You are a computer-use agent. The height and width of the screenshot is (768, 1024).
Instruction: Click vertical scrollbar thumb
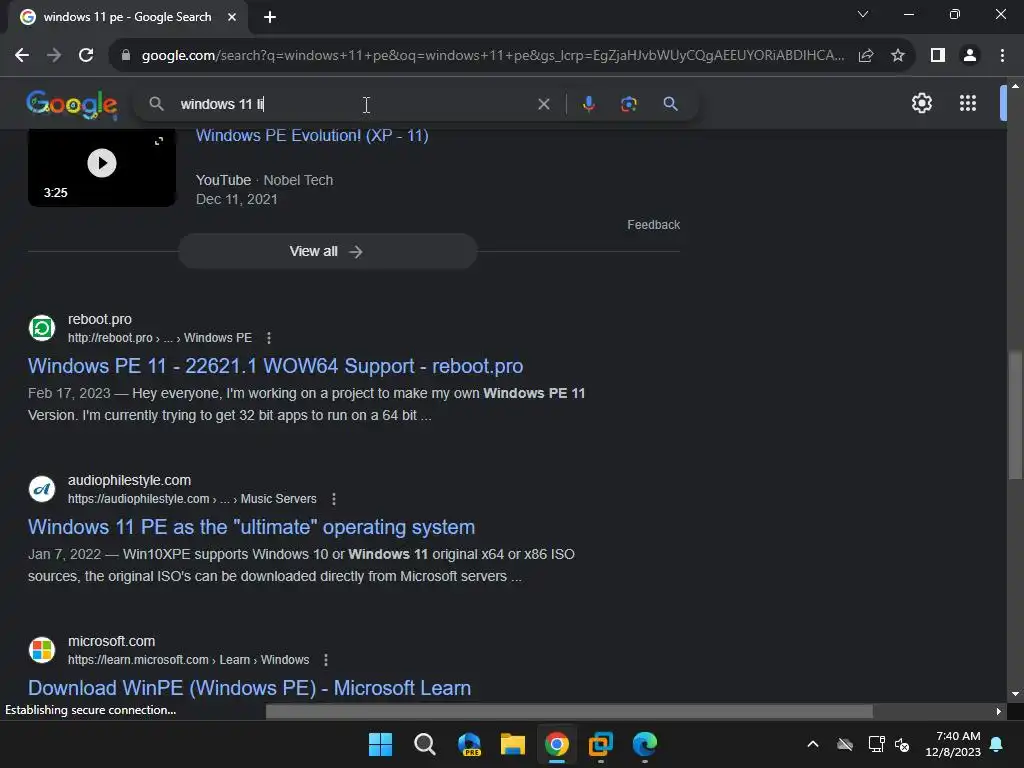click(x=1015, y=415)
